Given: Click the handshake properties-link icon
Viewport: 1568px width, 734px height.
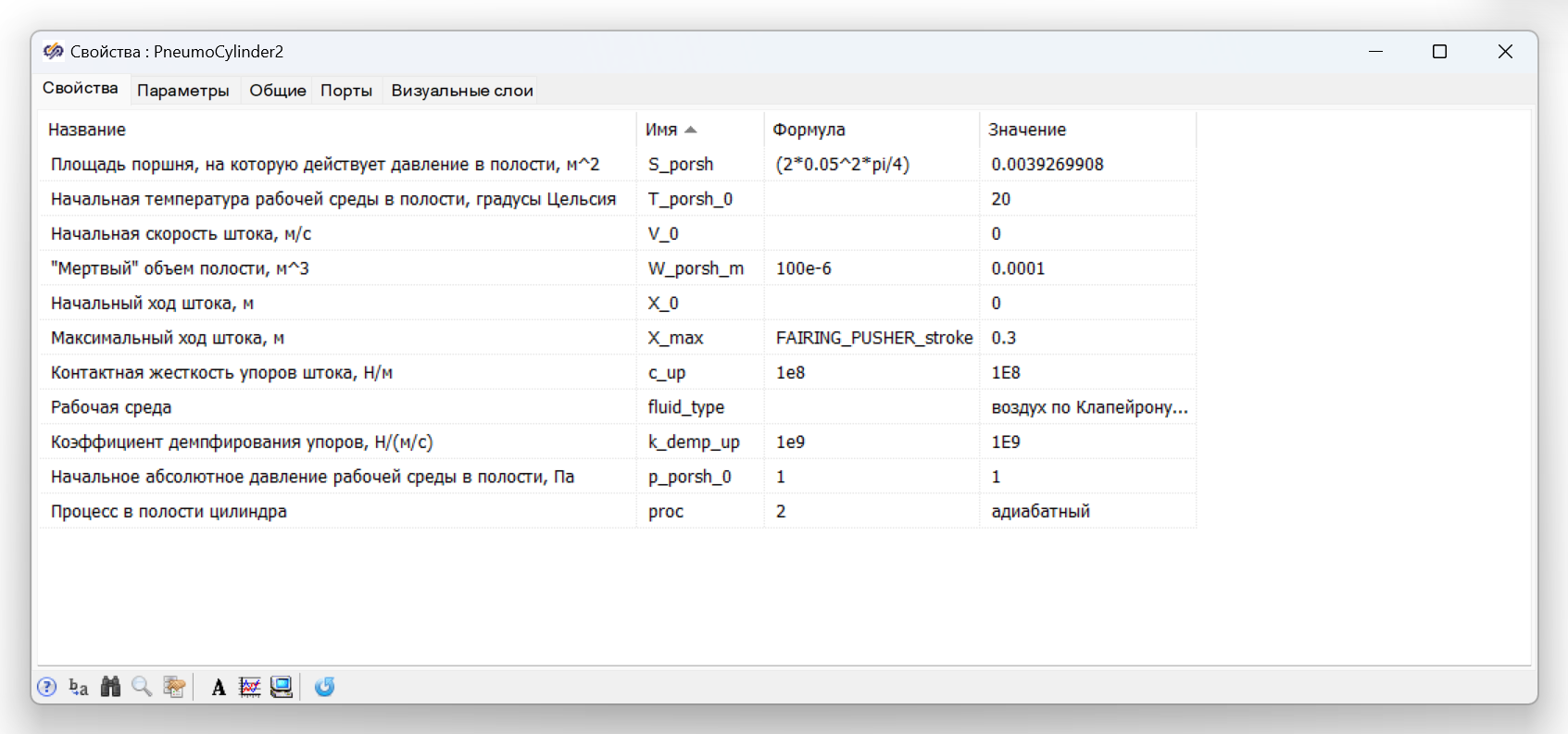Looking at the screenshot, I should pos(174,687).
